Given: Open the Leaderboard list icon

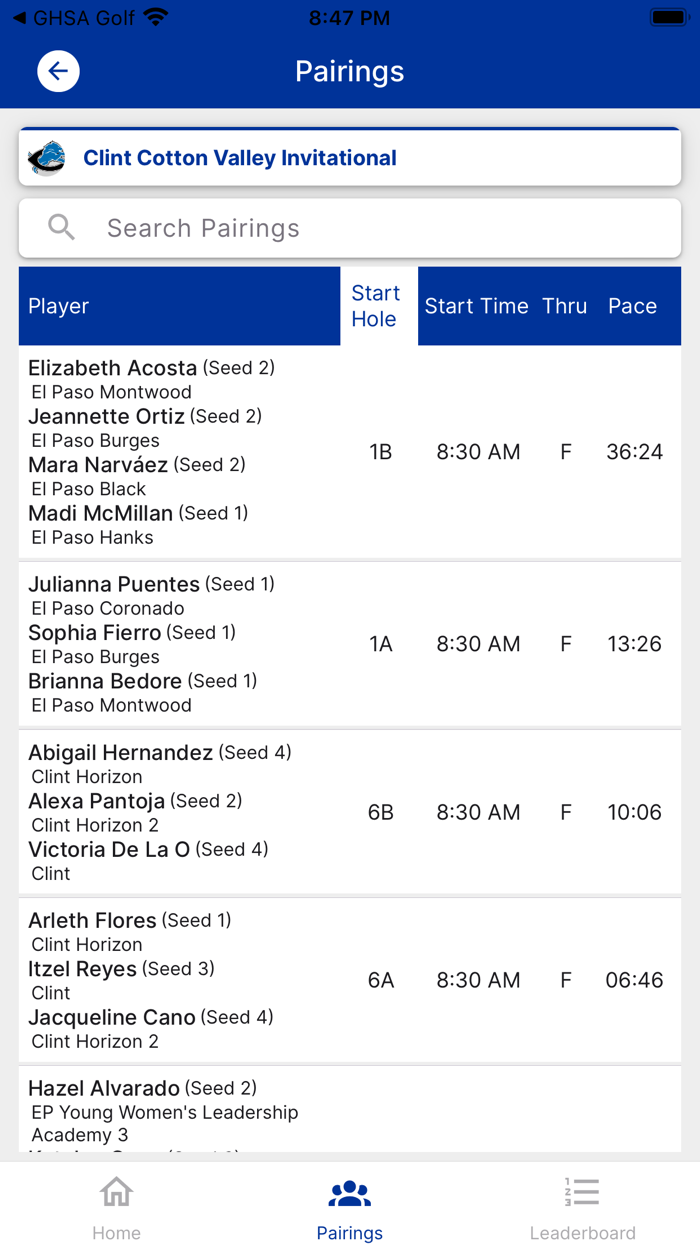Looking at the screenshot, I should 582,1192.
